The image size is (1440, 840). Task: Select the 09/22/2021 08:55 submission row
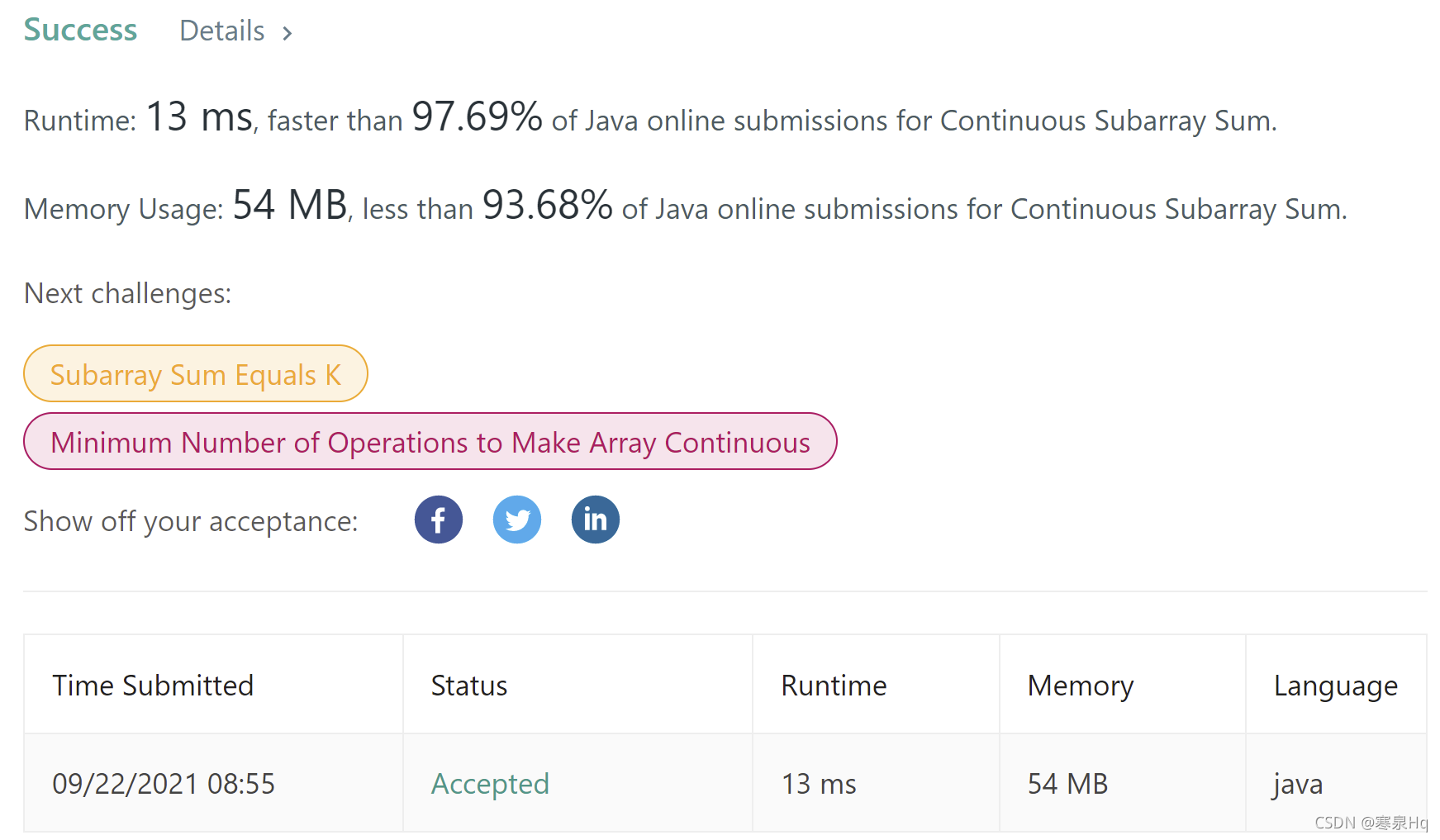point(164,783)
